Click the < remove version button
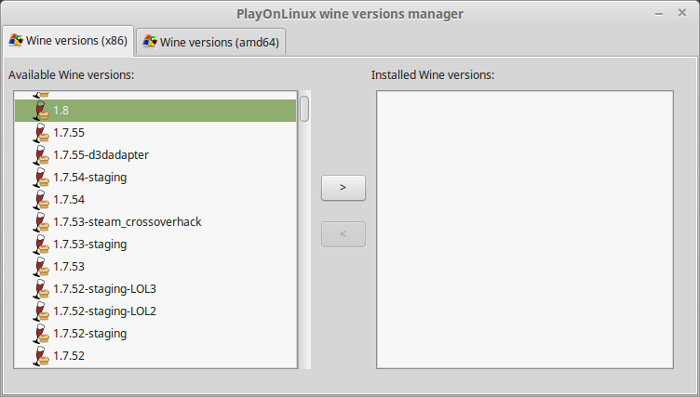Viewport: 700px width, 397px height. pos(343,234)
